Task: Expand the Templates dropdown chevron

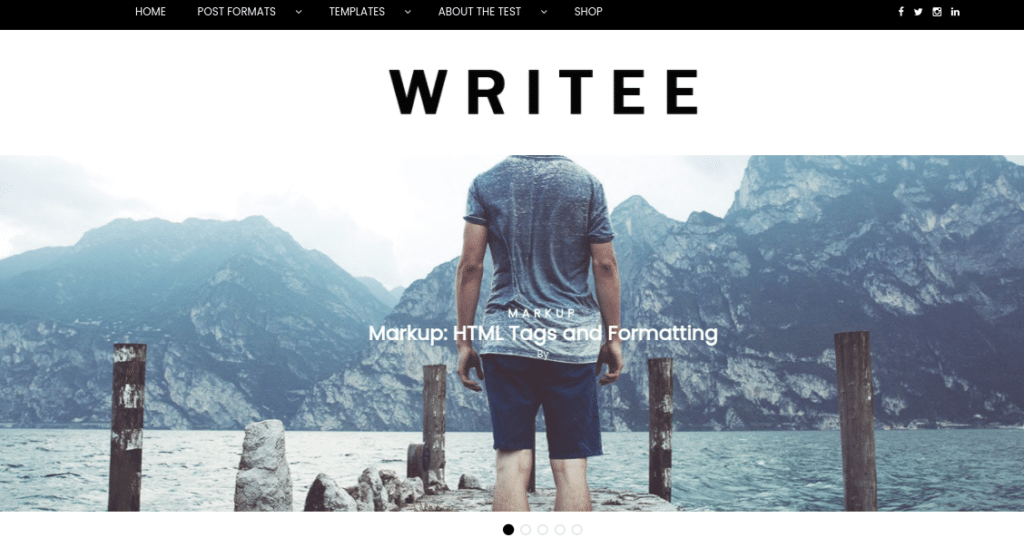Action: pos(408,12)
